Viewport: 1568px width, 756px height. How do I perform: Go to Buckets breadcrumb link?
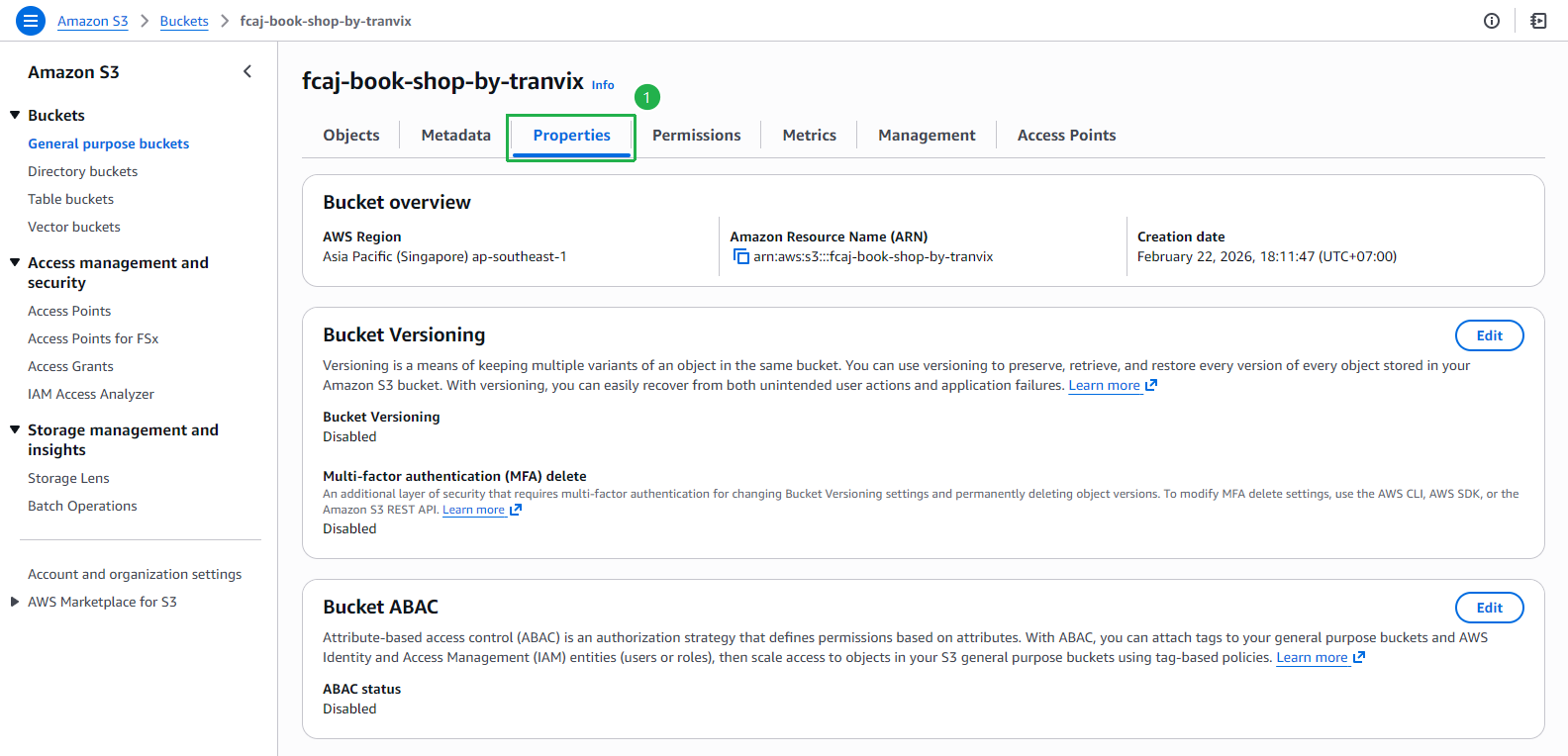pos(184,21)
